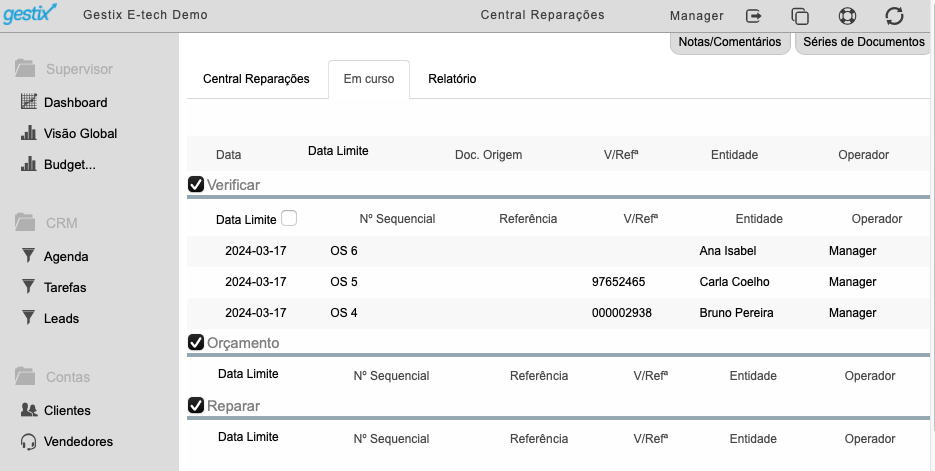Uncheck the Verificar section checkbox
This screenshot has height=471, width=935.
196,184
